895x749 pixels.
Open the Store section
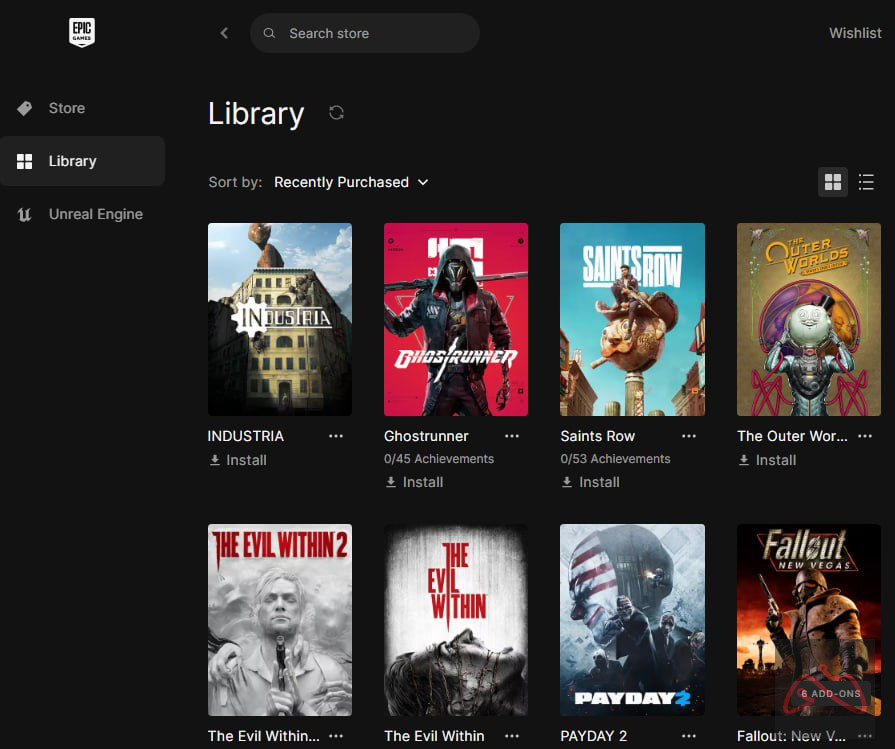[83, 108]
